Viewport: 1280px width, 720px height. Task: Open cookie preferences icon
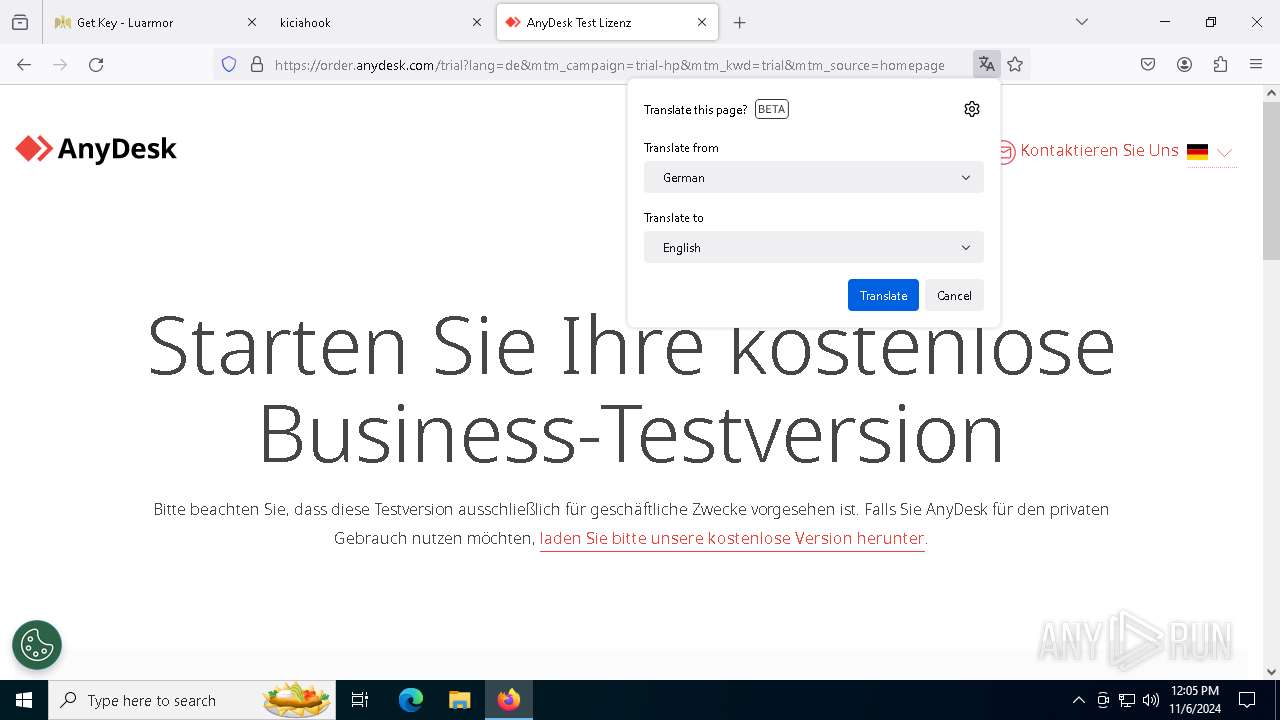click(x=37, y=645)
